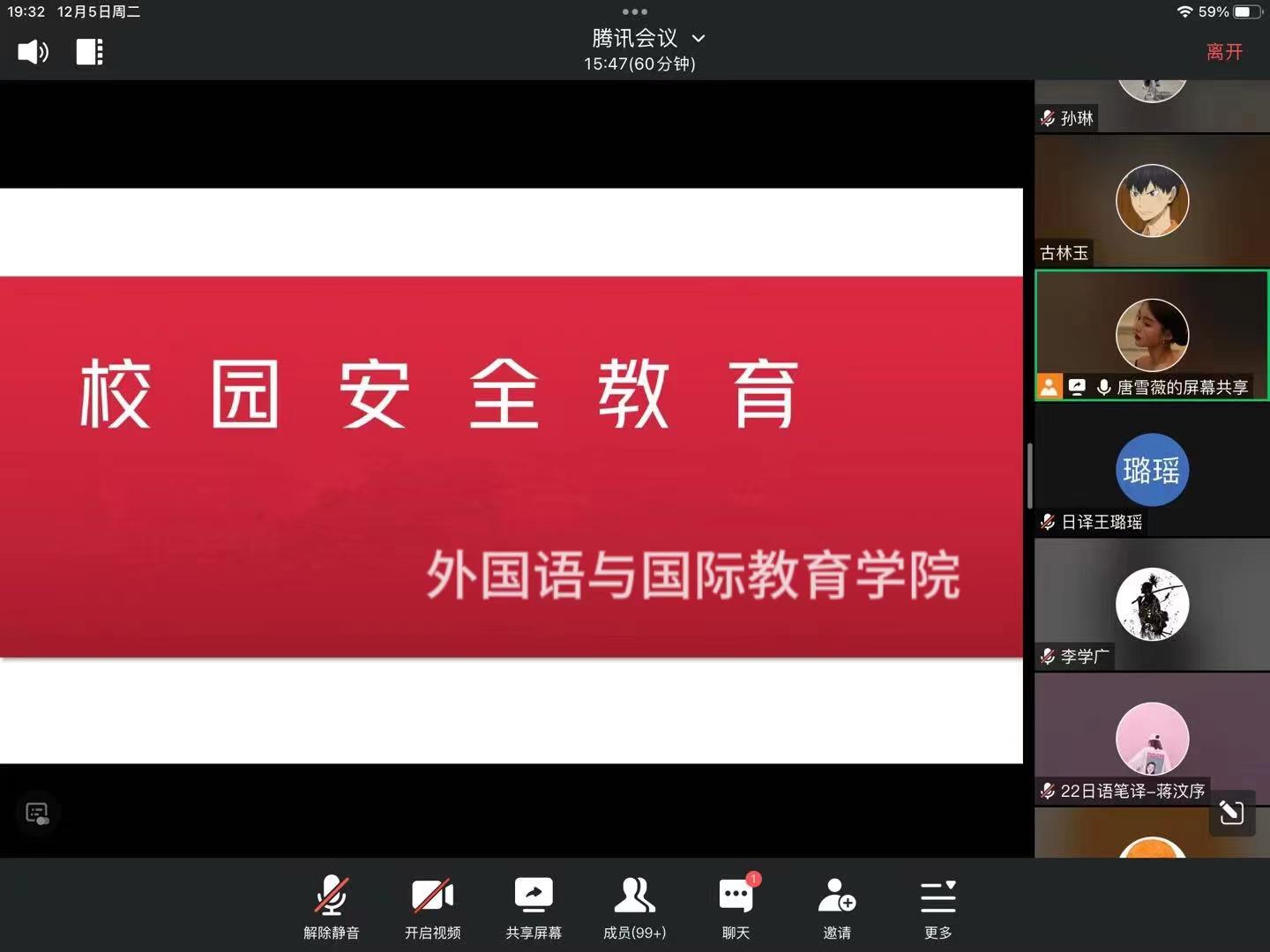The image size is (1270, 952).
Task: Leave the meeting with 离开 button
Action: tap(1224, 52)
